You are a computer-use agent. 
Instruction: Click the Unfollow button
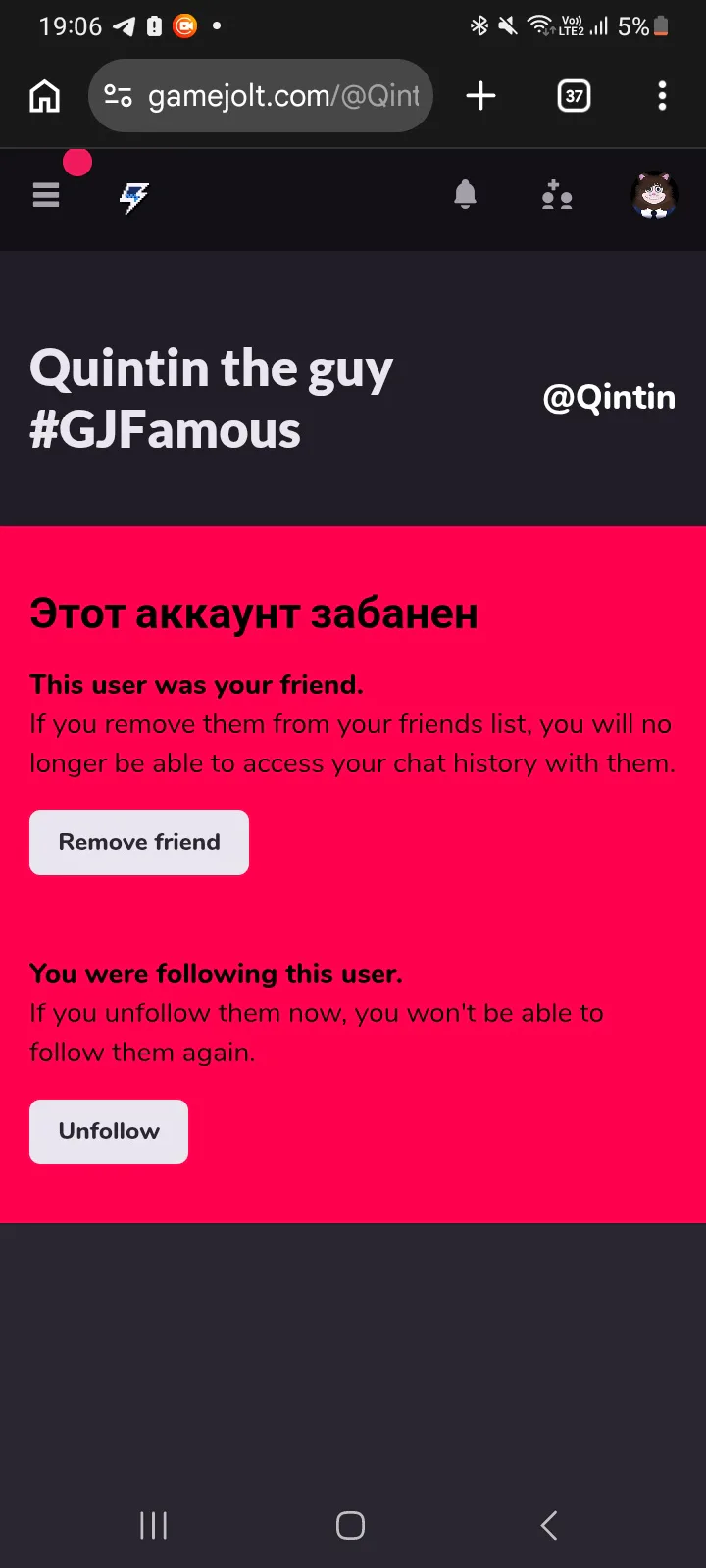pyautogui.click(x=109, y=1132)
